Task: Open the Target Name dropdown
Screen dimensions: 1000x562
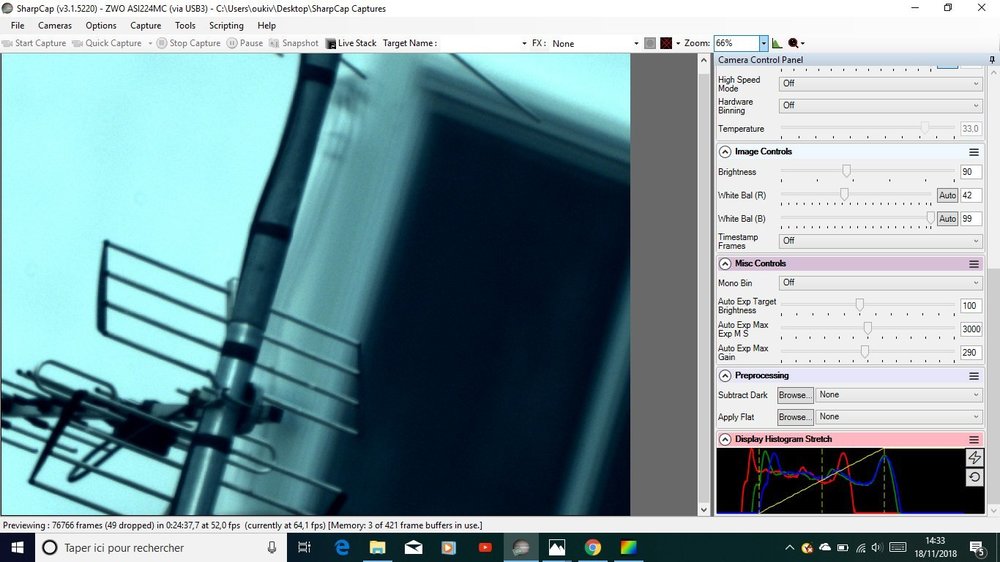Action: (x=524, y=43)
